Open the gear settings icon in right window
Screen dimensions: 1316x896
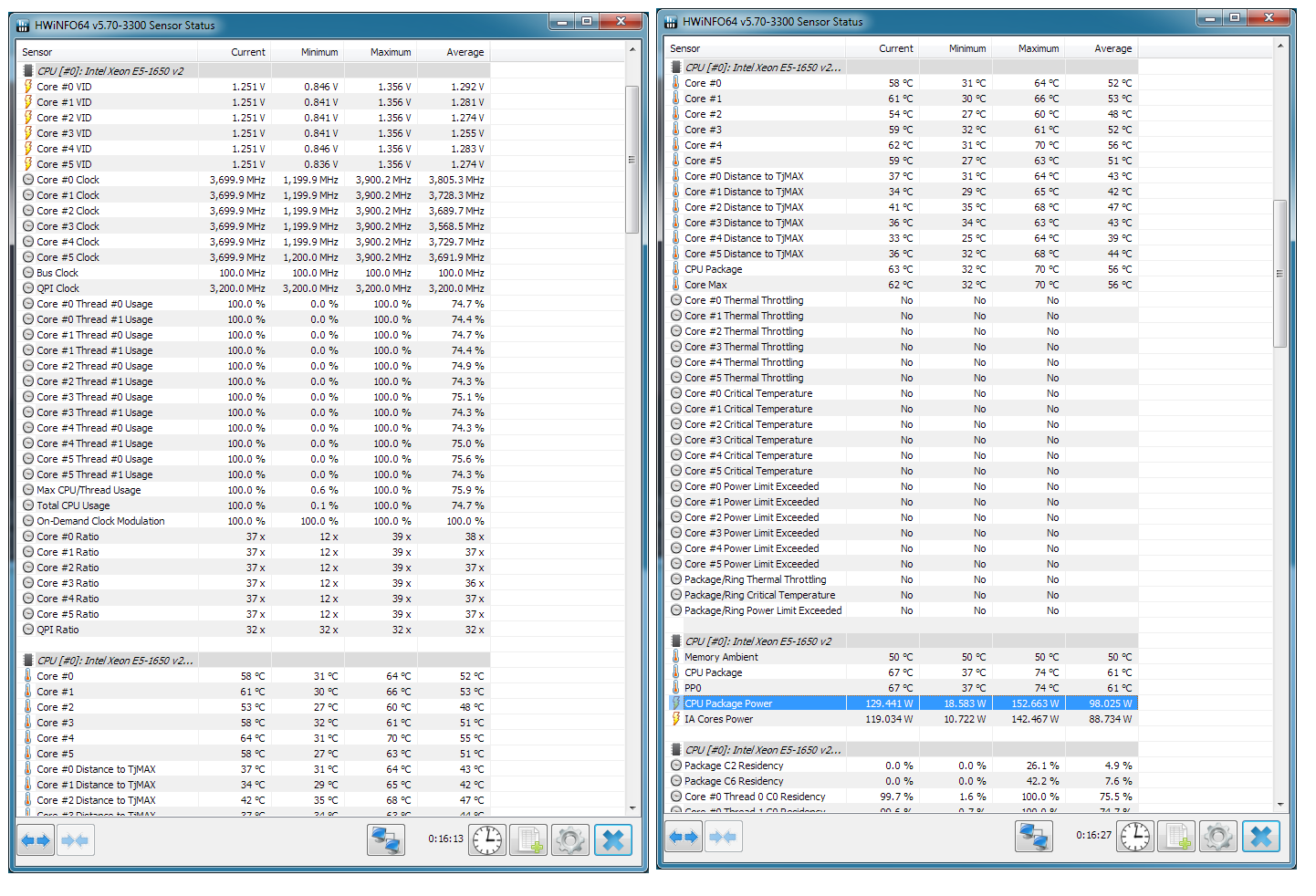(1218, 836)
